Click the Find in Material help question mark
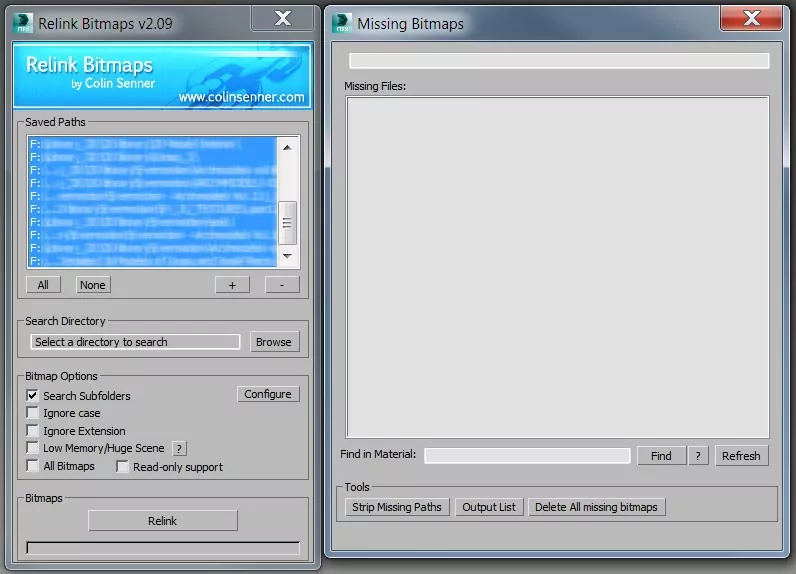Screen dimensions: 796x574 (x=698, y=456)
